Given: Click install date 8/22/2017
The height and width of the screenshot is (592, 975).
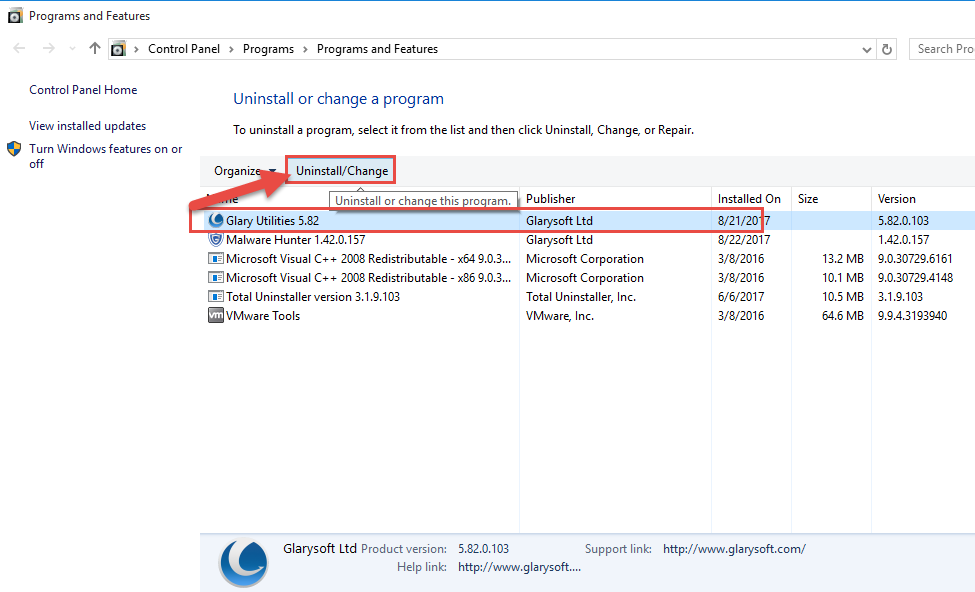Looking at the screenshot, I should pyautogui.click(x=744, y=239).
